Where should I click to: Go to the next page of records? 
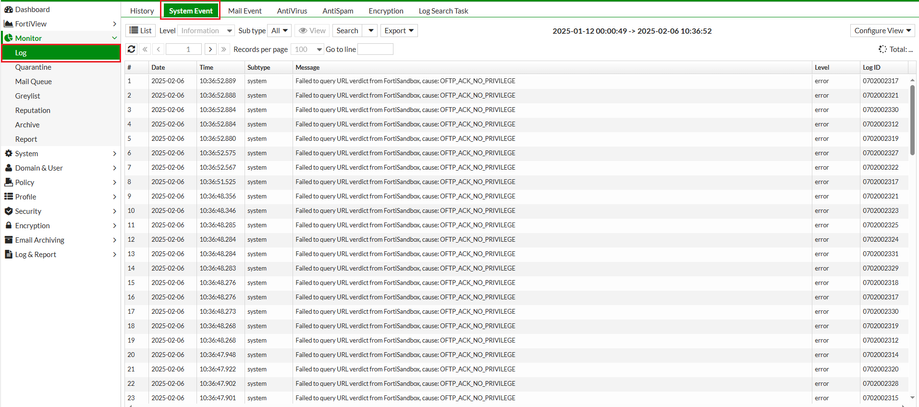tap(210, 49)
